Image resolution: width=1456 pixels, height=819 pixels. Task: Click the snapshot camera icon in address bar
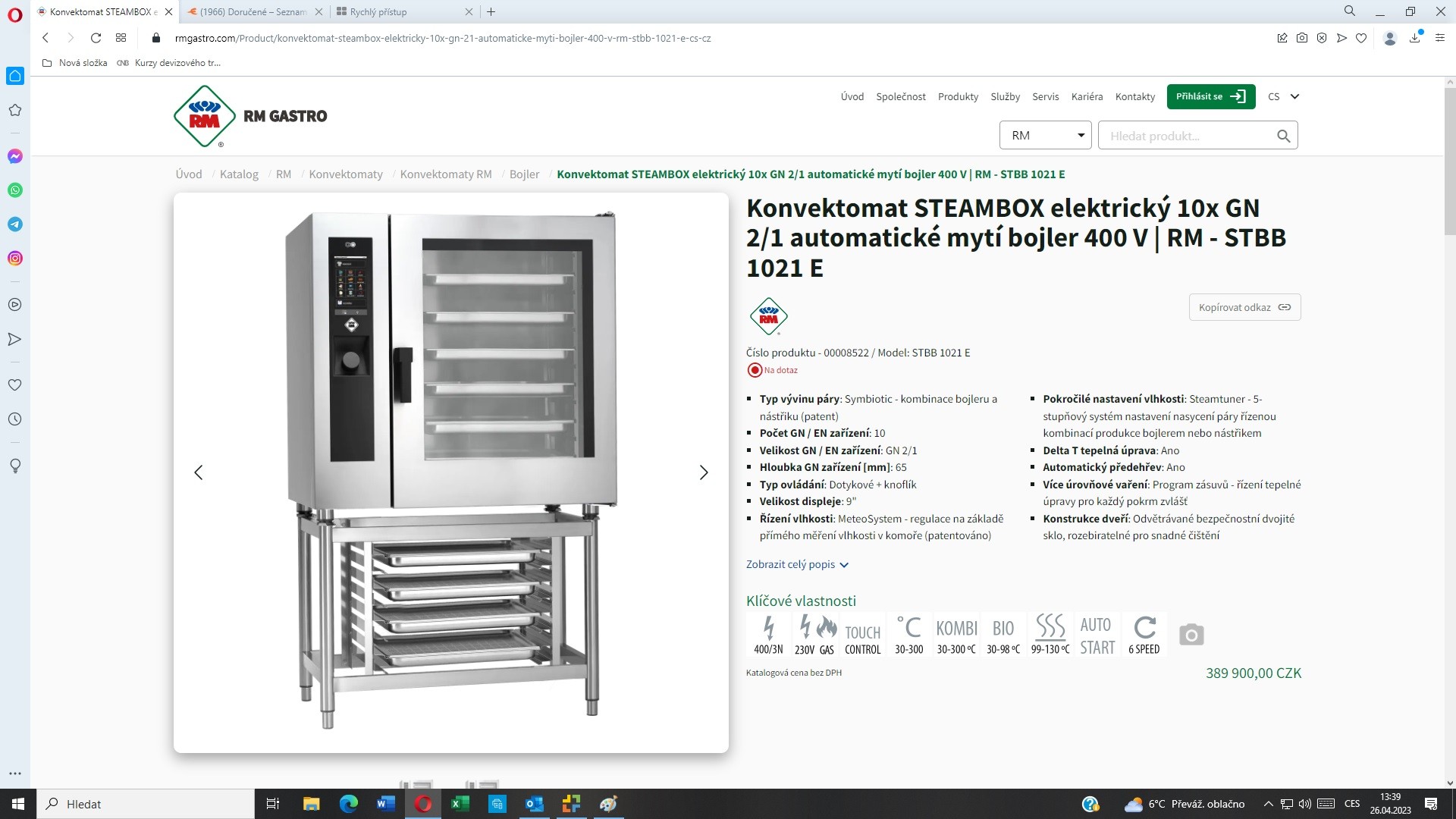[x=1302, y=38]
